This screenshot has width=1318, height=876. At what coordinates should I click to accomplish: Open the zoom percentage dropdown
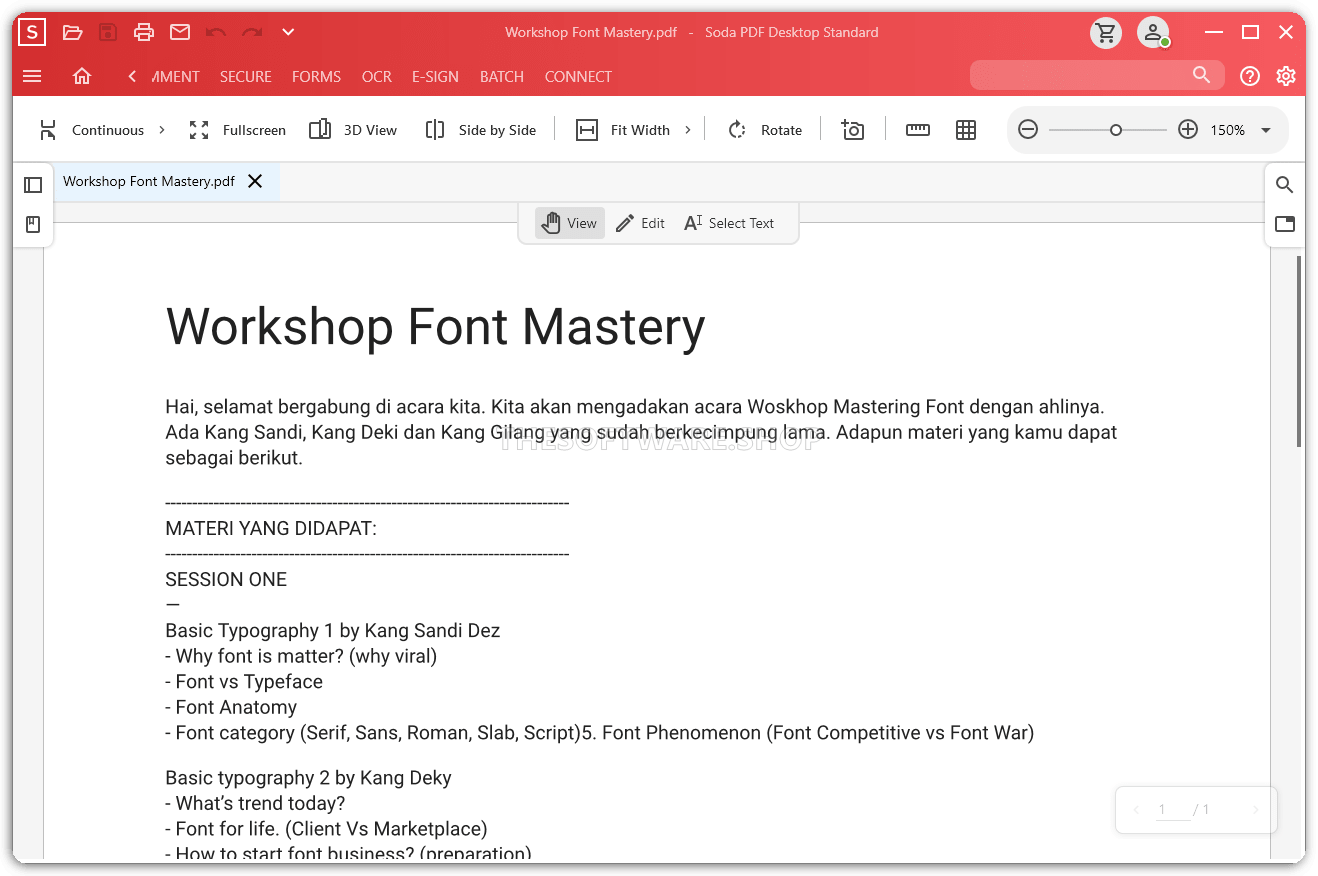point(1266,130)
